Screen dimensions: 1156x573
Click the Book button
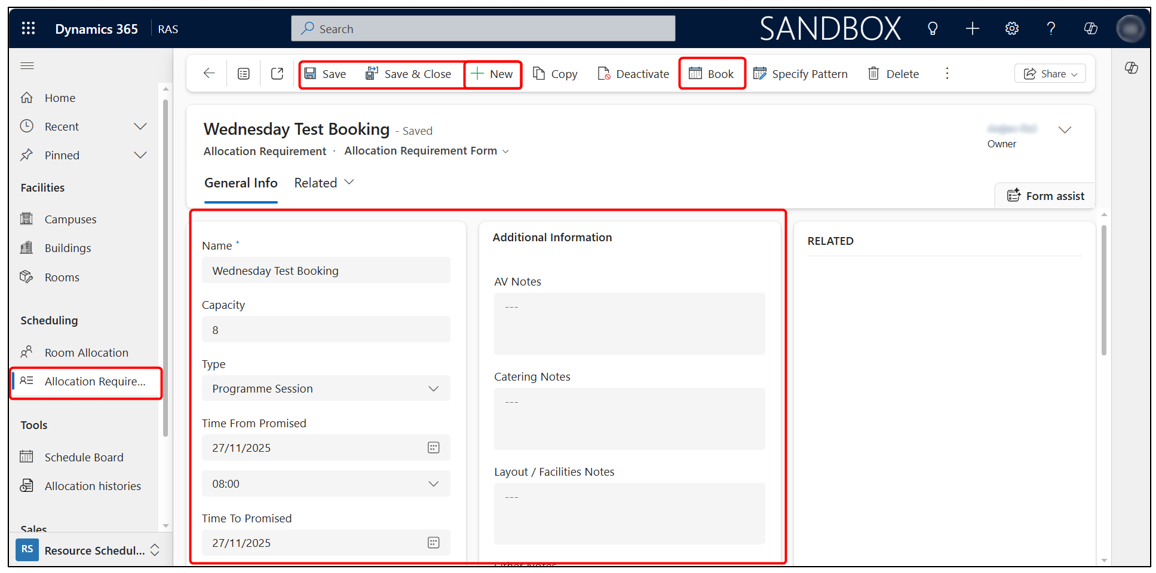click(x=711, y=74)
